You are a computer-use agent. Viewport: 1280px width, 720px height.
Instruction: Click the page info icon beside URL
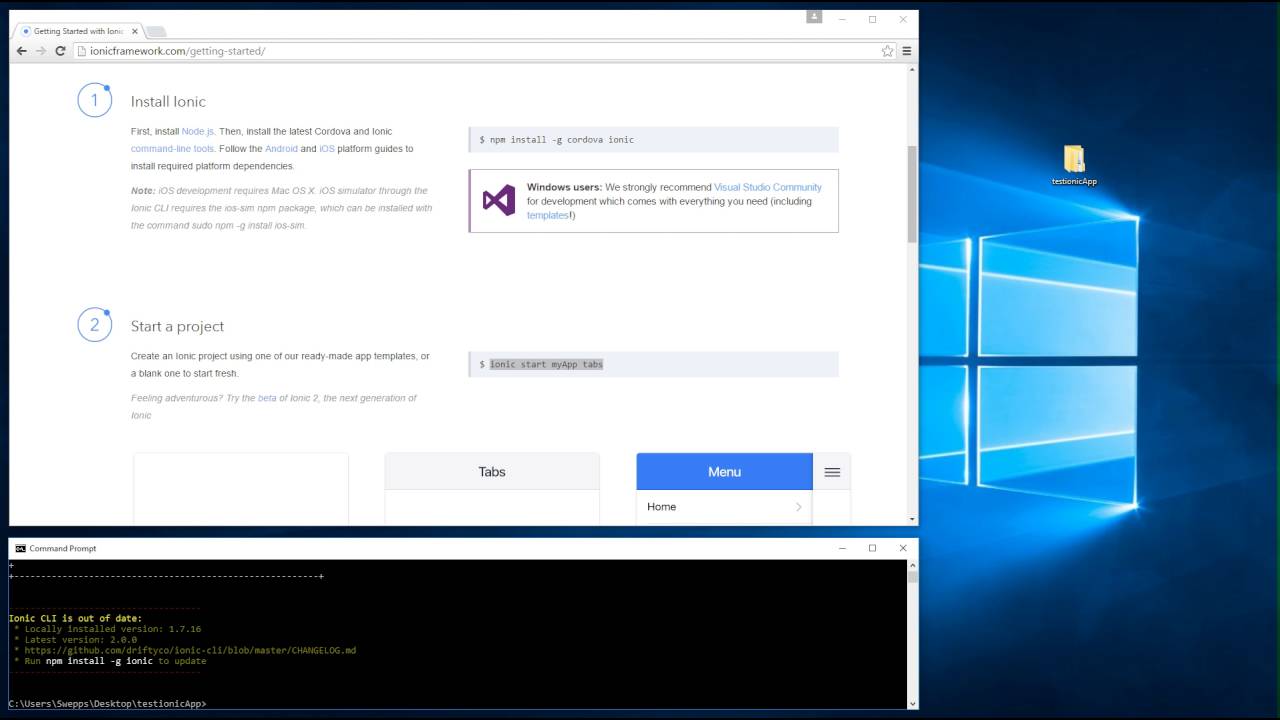pyautogui.click(x=82, y=51)
